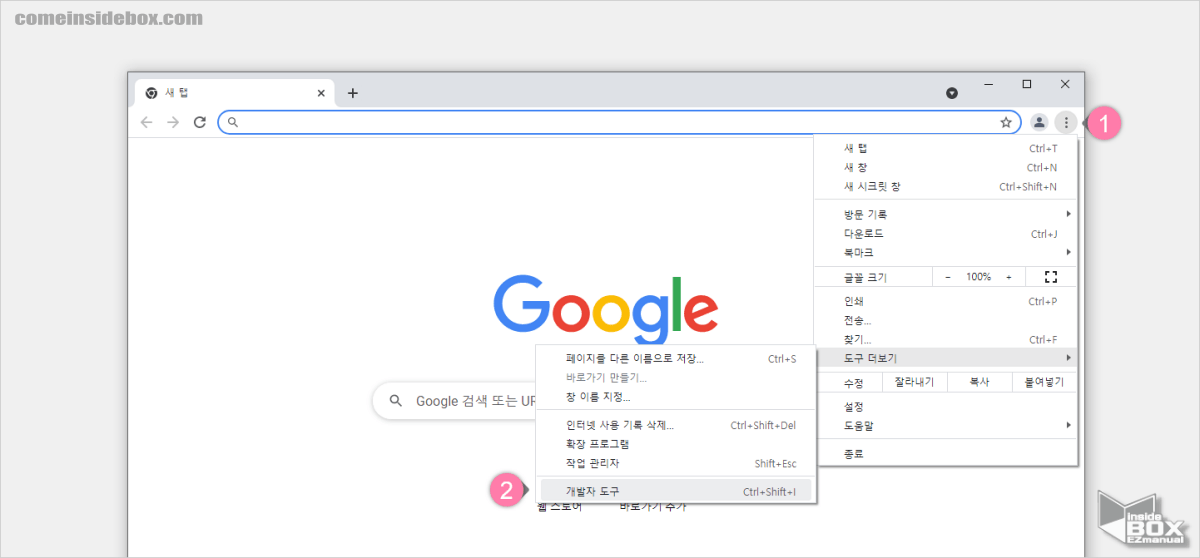The width and height of the screenshot is (1200, 558).
Task: Click 잘라내기 edit button
Action: click(x=914, y=382)
